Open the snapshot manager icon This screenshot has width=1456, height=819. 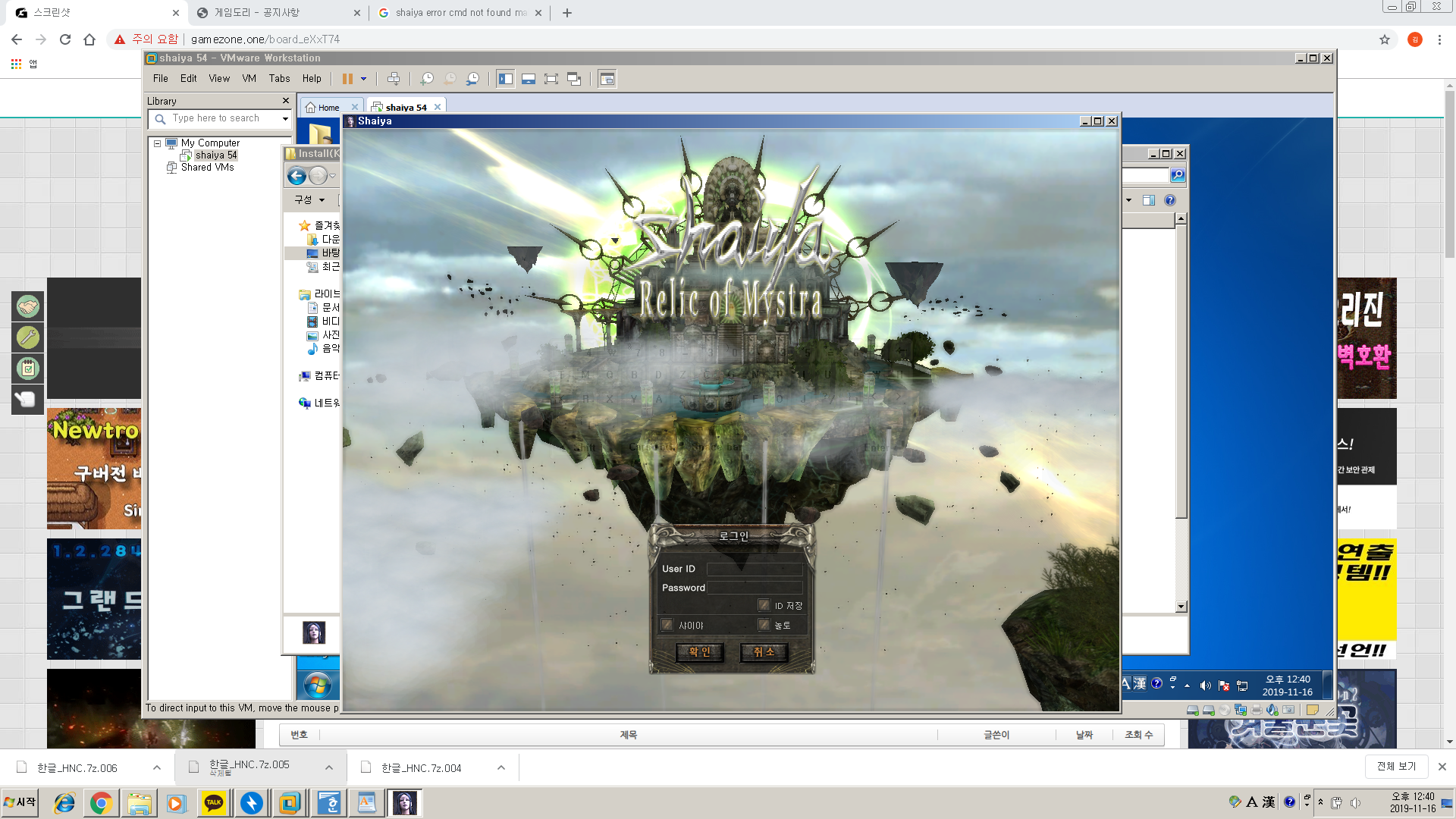pos(473,79)
